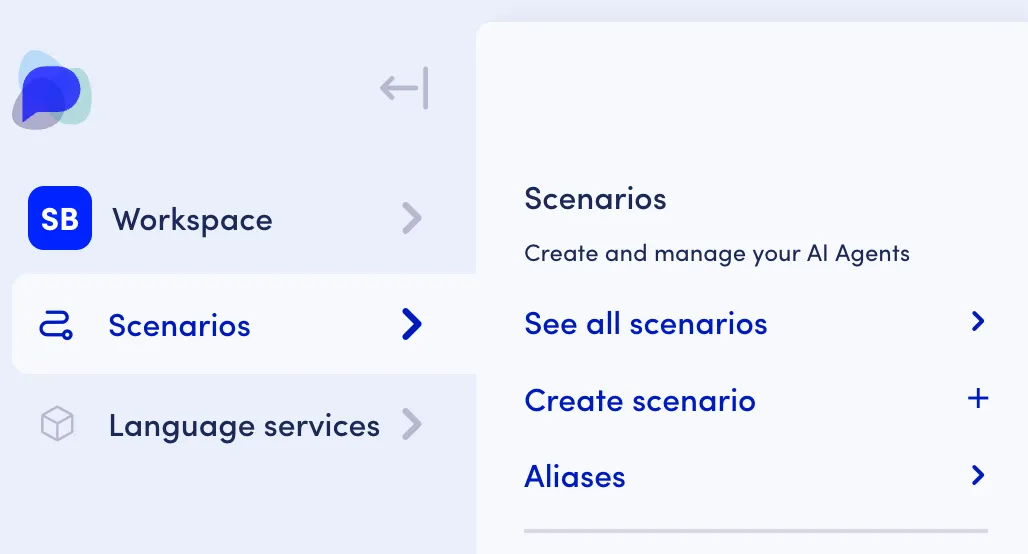Expand the Workspace chevron
This screenshot has height=554, width=1028.
point(412,218)
